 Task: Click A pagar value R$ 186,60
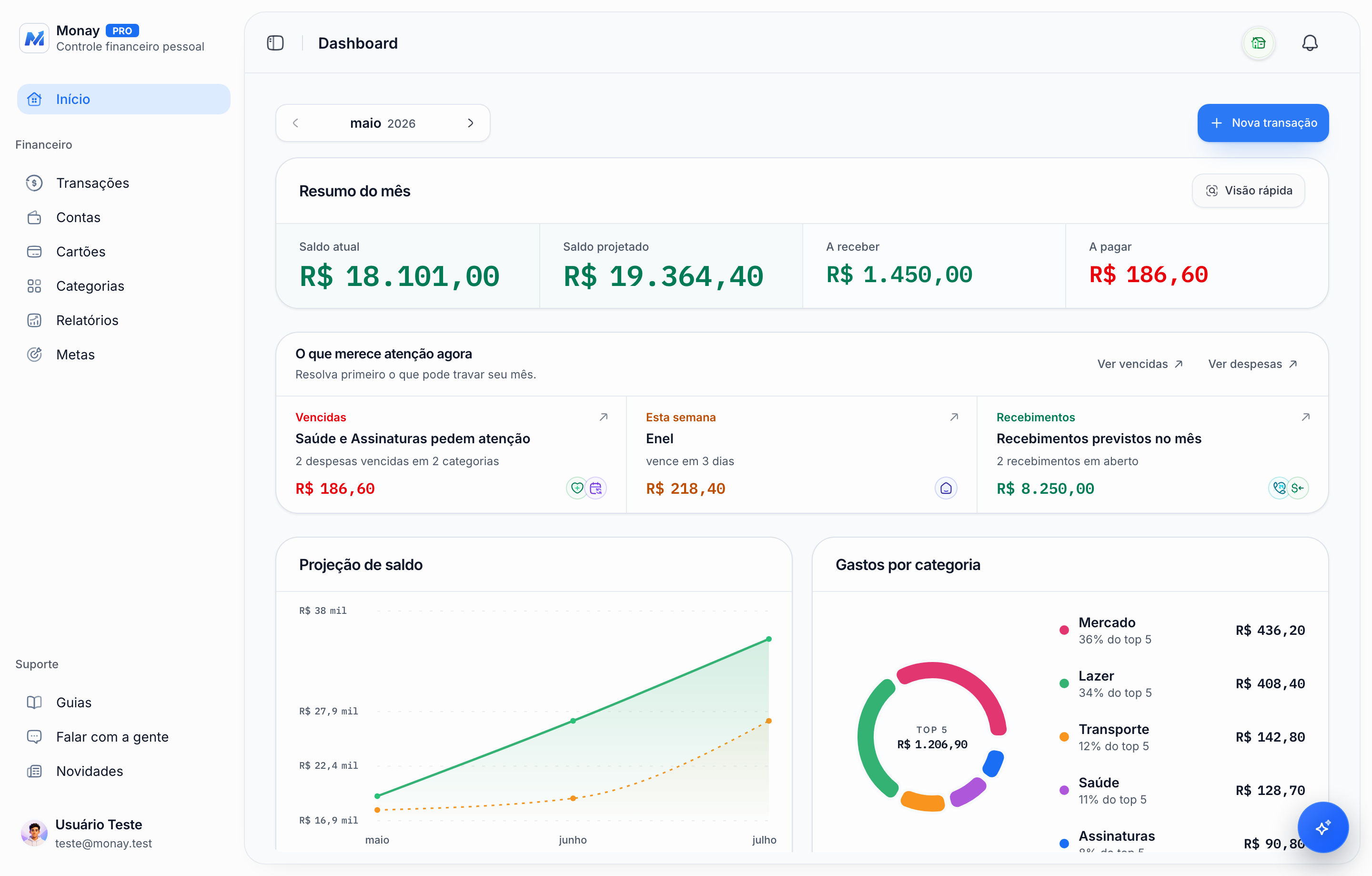pyautogui.click(x=1148, y=275)
